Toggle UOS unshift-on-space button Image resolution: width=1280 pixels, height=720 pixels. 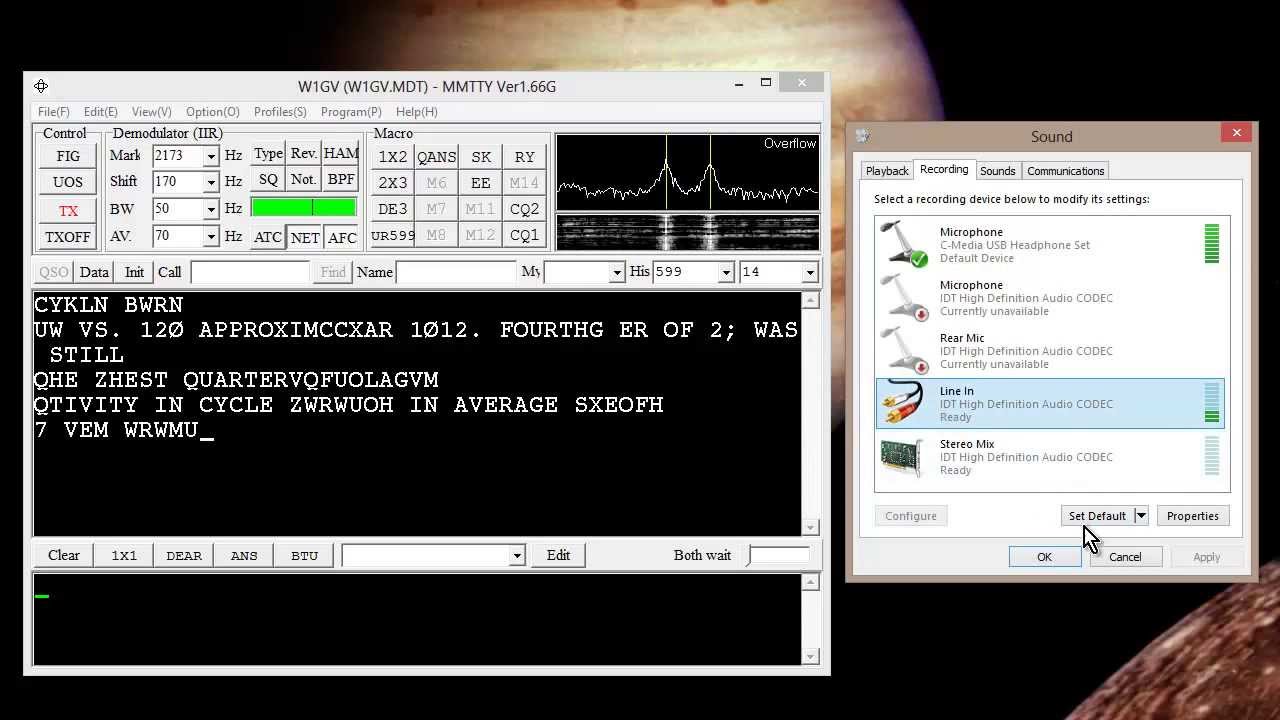coord(68,182)
